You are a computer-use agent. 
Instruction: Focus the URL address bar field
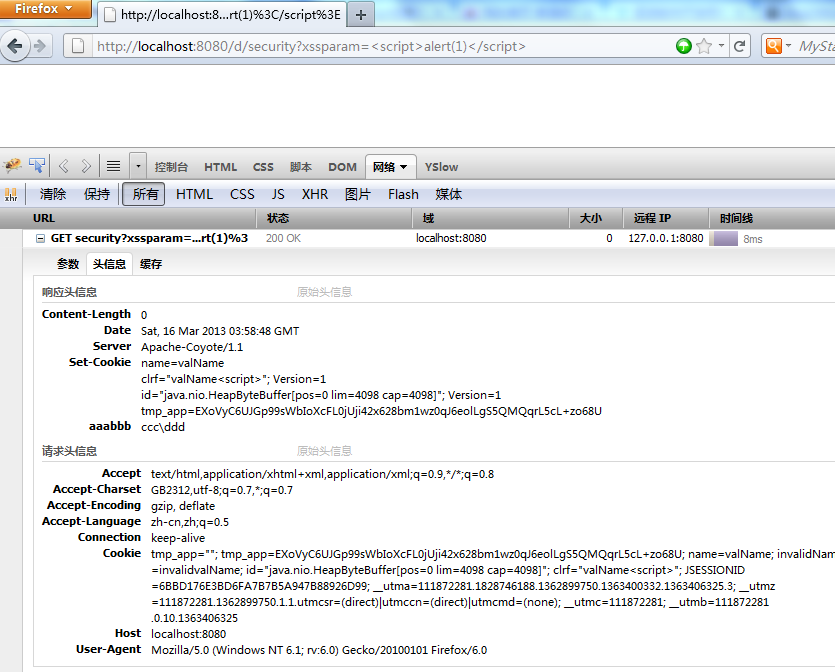click(x=381, y=46)
